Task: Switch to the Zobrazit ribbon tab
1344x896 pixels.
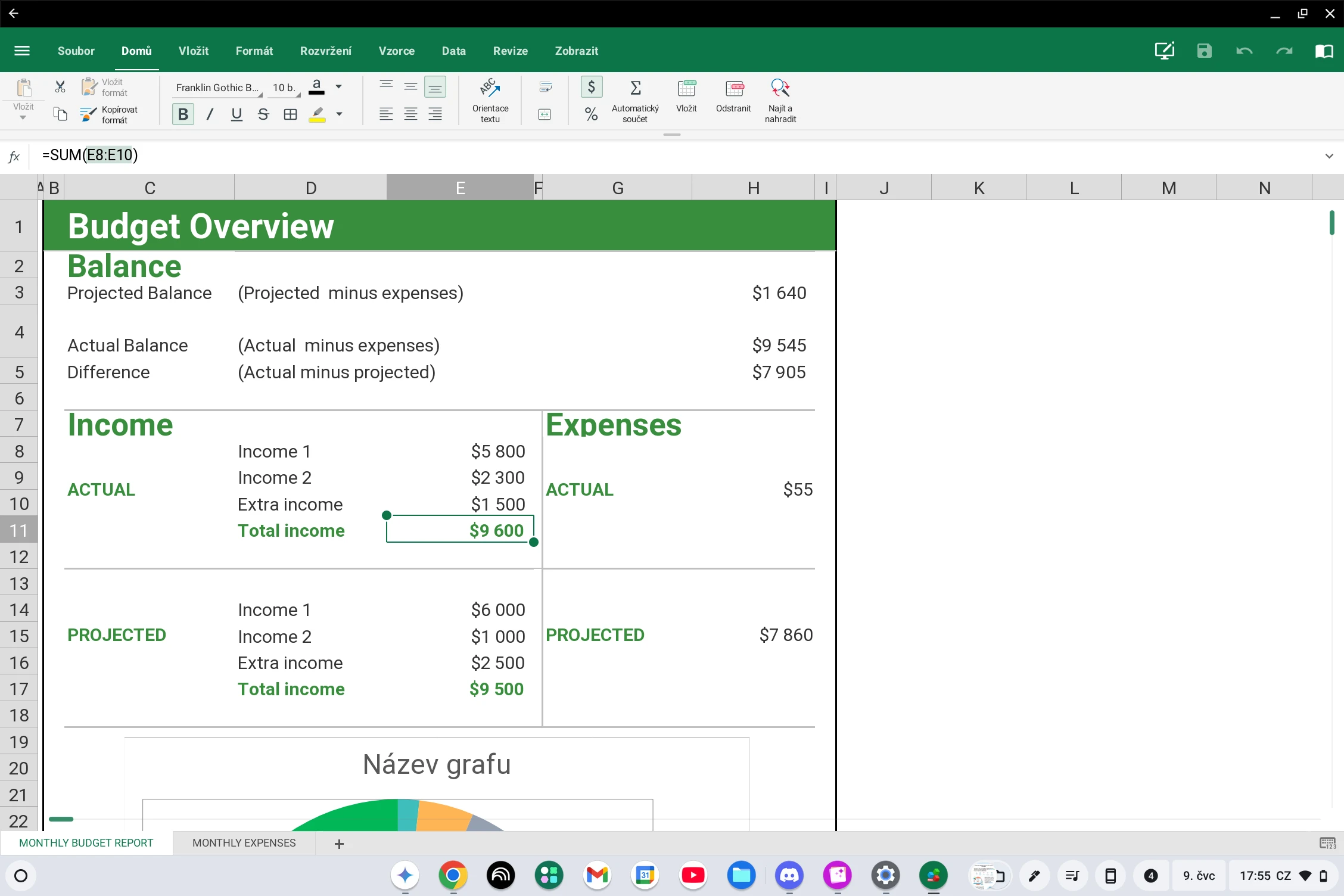Action: (x=577, y=51)
